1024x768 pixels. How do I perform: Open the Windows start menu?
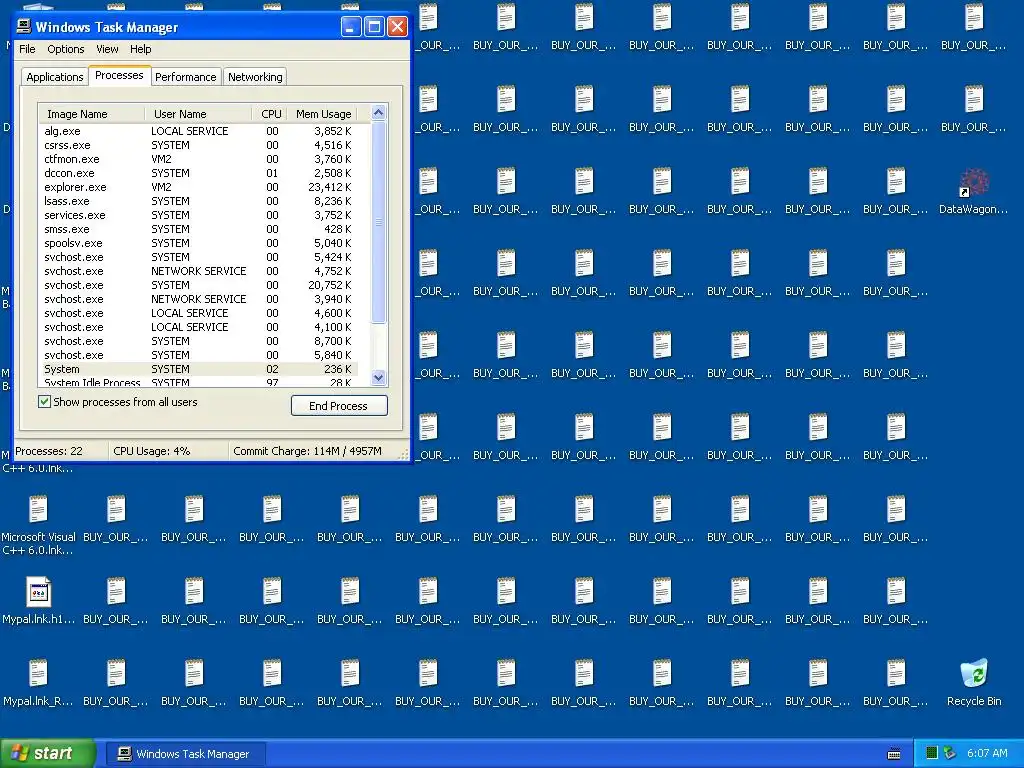click(x=47, y=754)
